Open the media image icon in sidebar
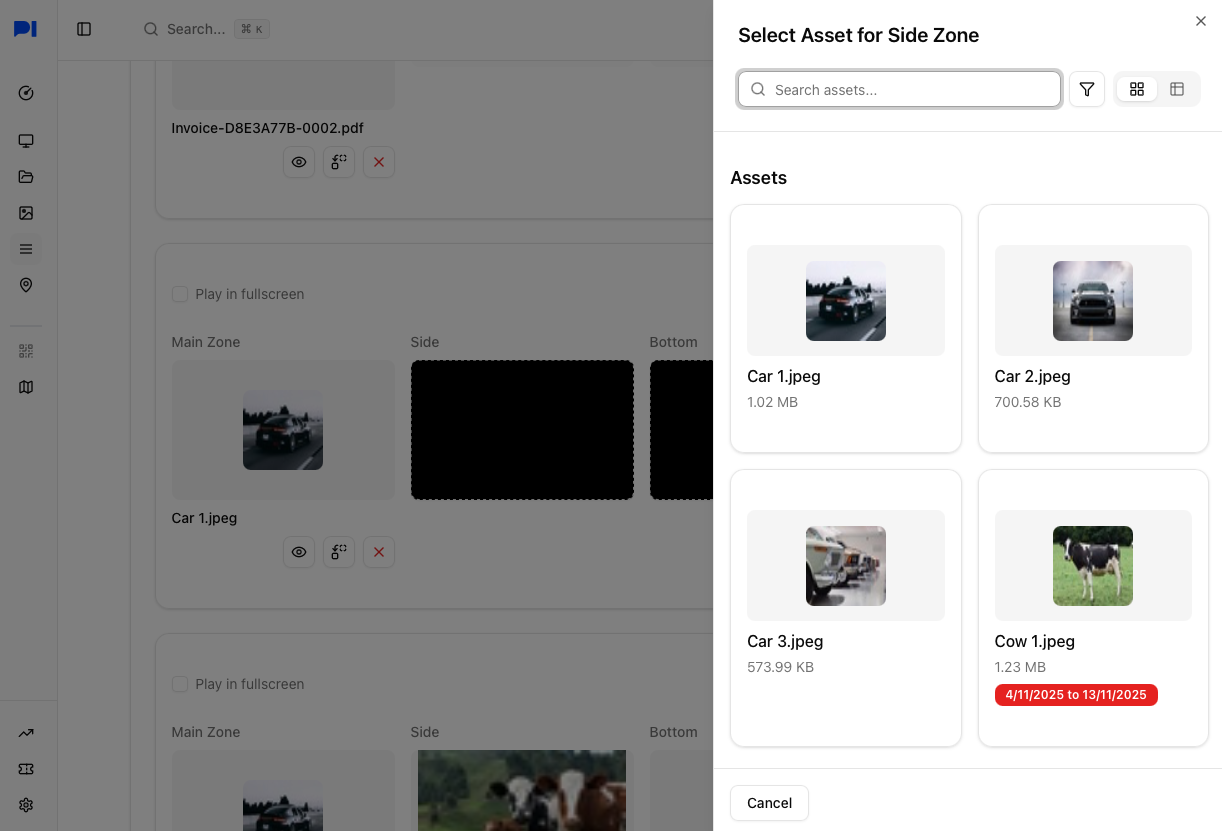Viewport: 1222px width, 831px height. pos(26,213)
